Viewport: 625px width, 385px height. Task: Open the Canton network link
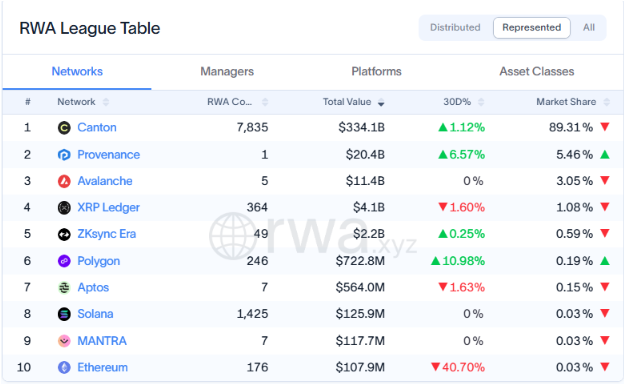click(x=97, y=128)
